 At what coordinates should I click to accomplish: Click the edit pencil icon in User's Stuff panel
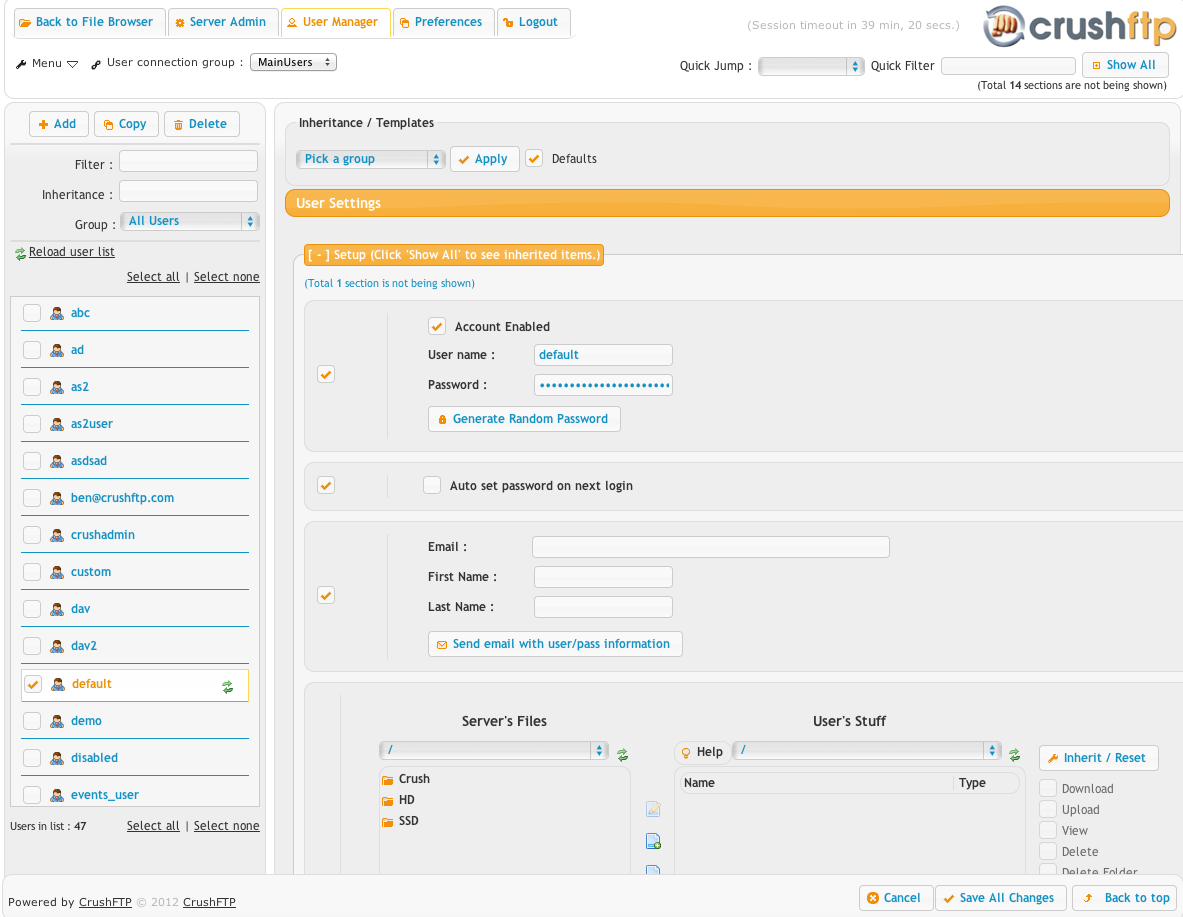click(x=653, y=809)
